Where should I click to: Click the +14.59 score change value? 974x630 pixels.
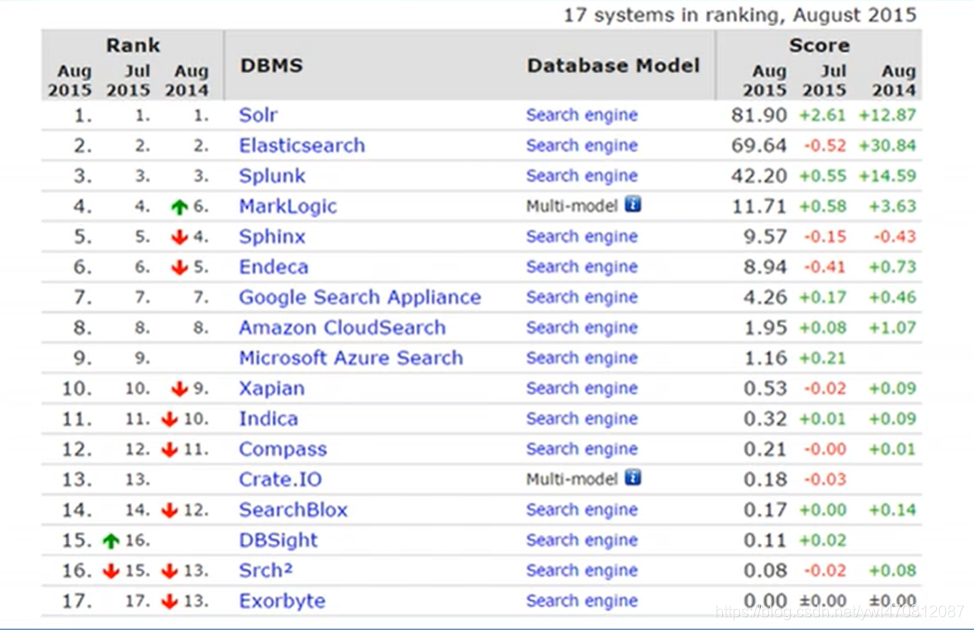(x=887, y=176)
